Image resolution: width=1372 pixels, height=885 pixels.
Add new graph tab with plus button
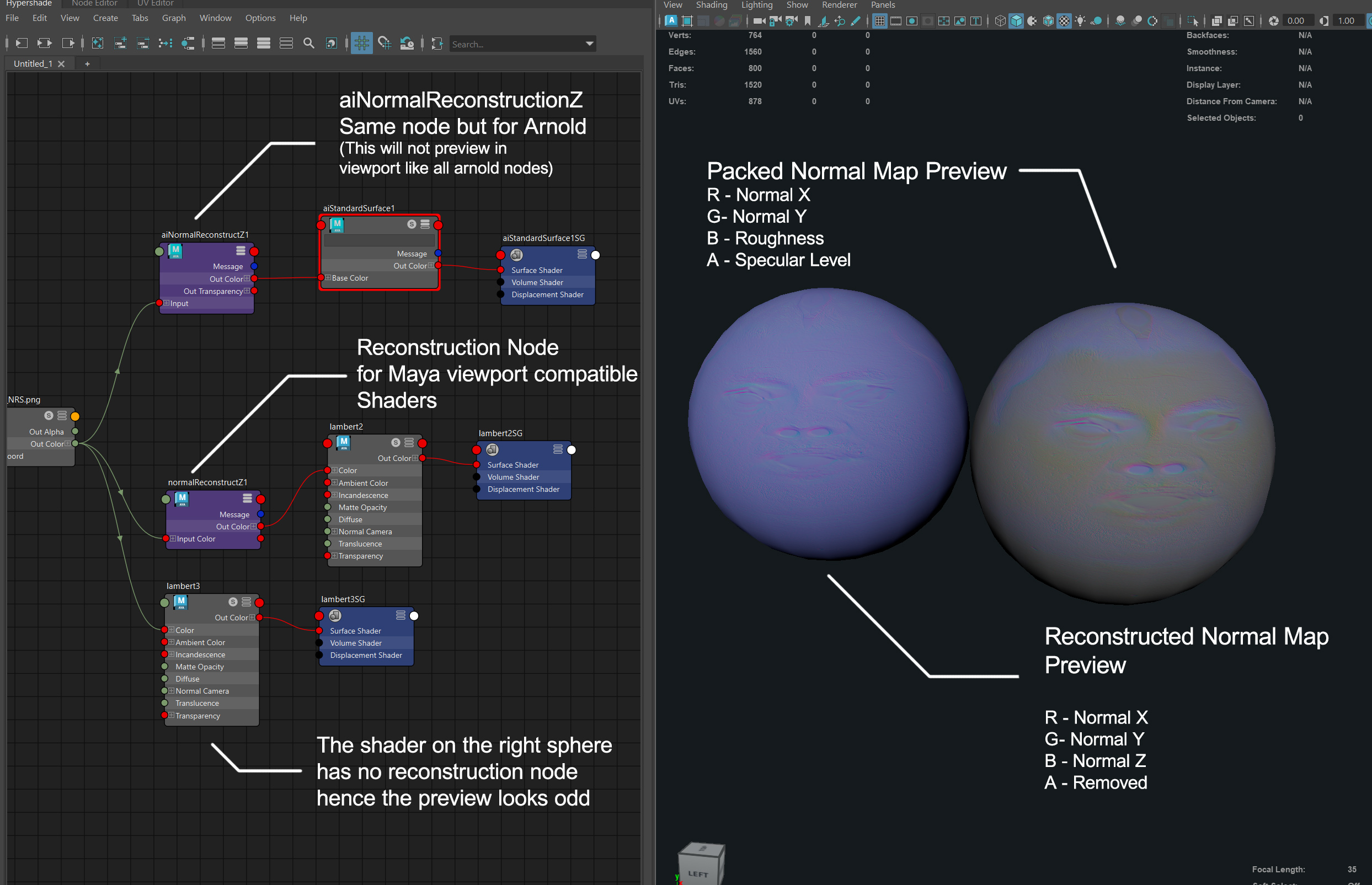click(x=87, y=64)
